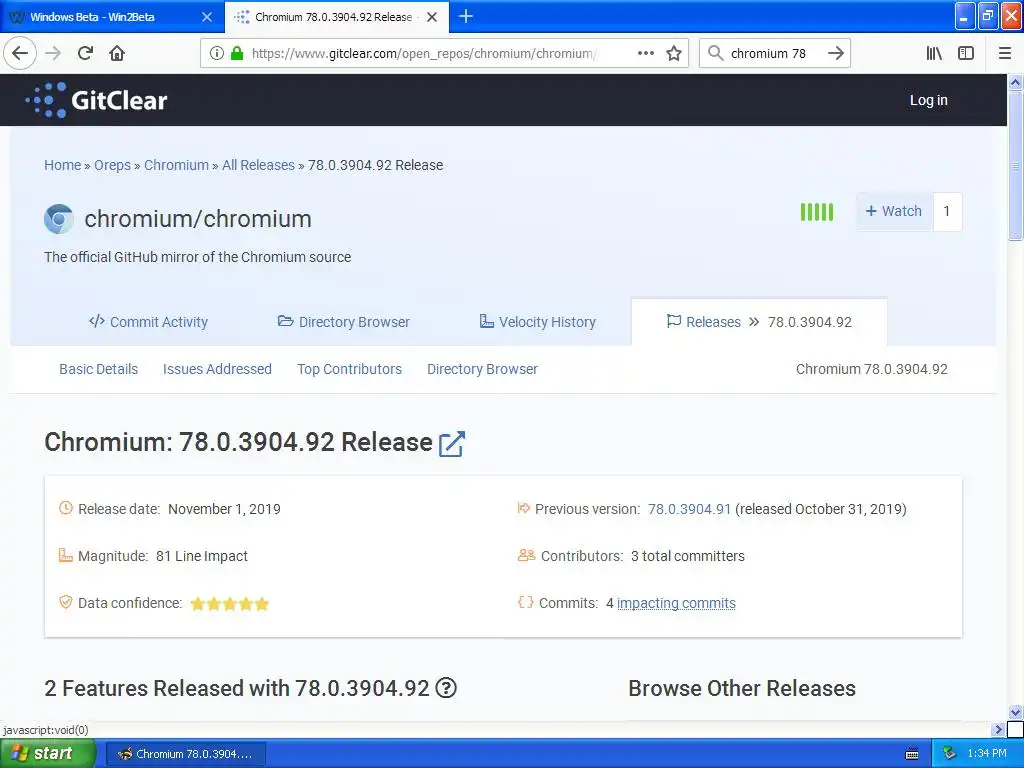Toggle the sidebar view icon
Screen dimensions: 1024x768
(966, 53)
